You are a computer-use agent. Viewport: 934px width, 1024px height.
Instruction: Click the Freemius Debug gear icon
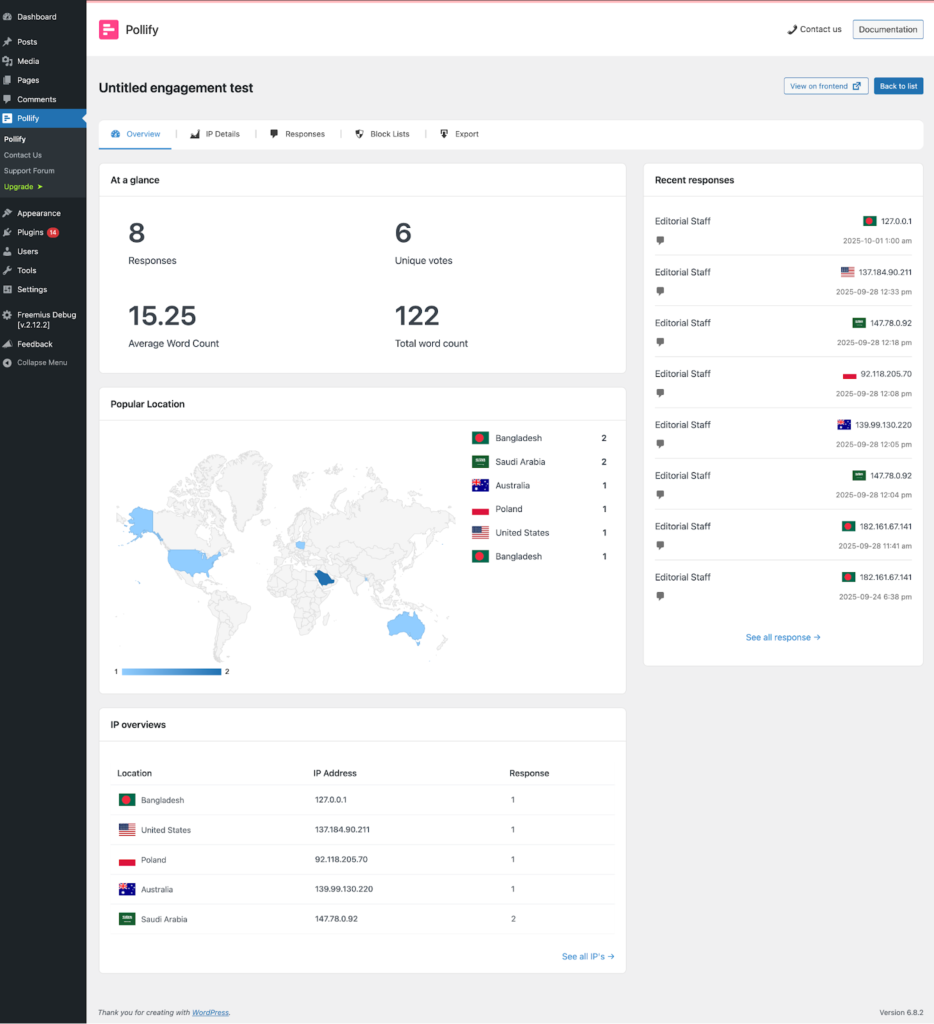[8, 315]
